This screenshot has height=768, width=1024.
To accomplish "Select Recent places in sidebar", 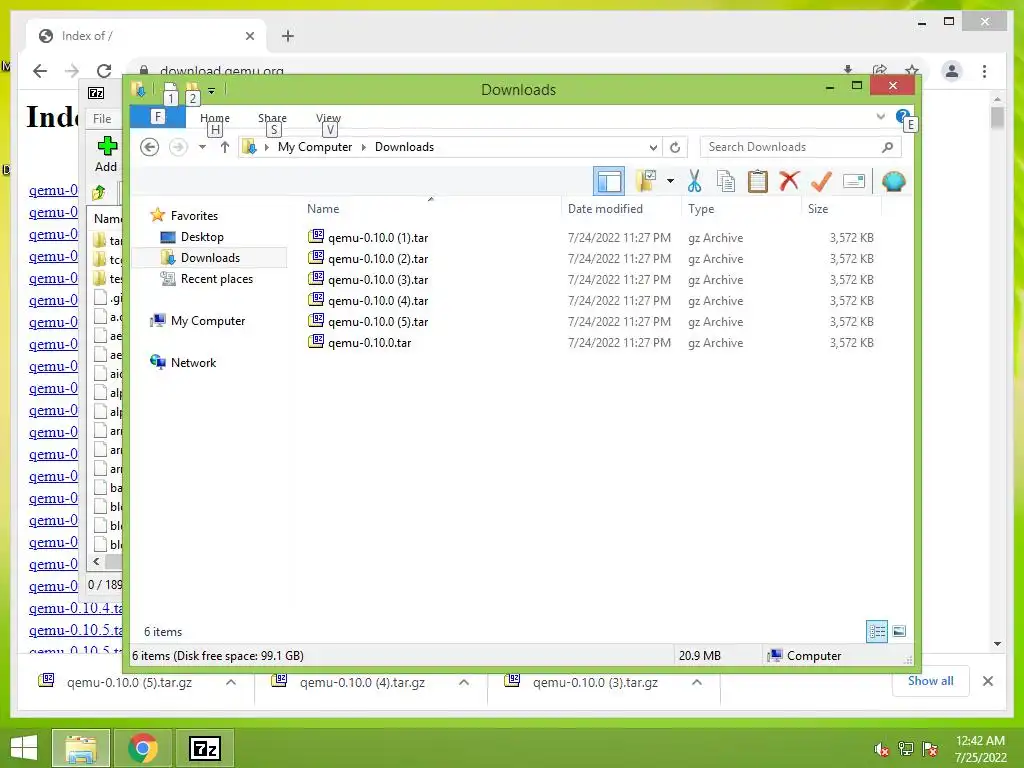I will (x=216, y=279).
